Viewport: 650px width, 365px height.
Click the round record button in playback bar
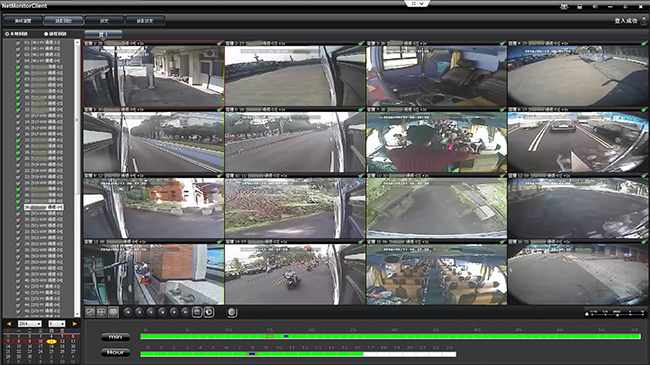[232, 312]
